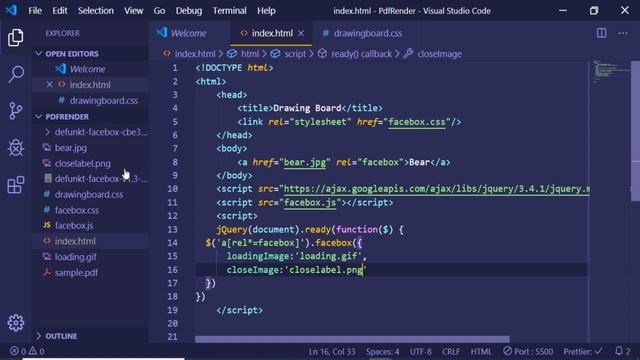
Task: Click the horizontal editor scrollbar
Action: tap(352, 339)
